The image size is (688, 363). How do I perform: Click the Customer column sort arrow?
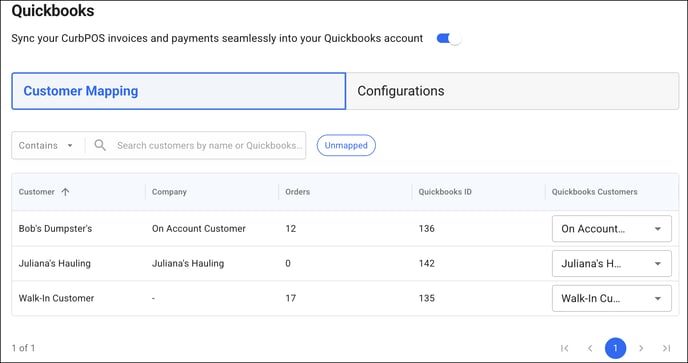(x=65, y=192)
